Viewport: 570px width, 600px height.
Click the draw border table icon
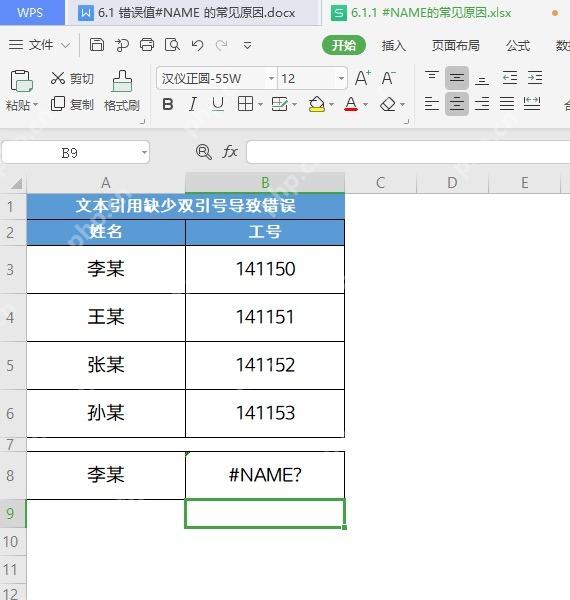click(279, 104)
